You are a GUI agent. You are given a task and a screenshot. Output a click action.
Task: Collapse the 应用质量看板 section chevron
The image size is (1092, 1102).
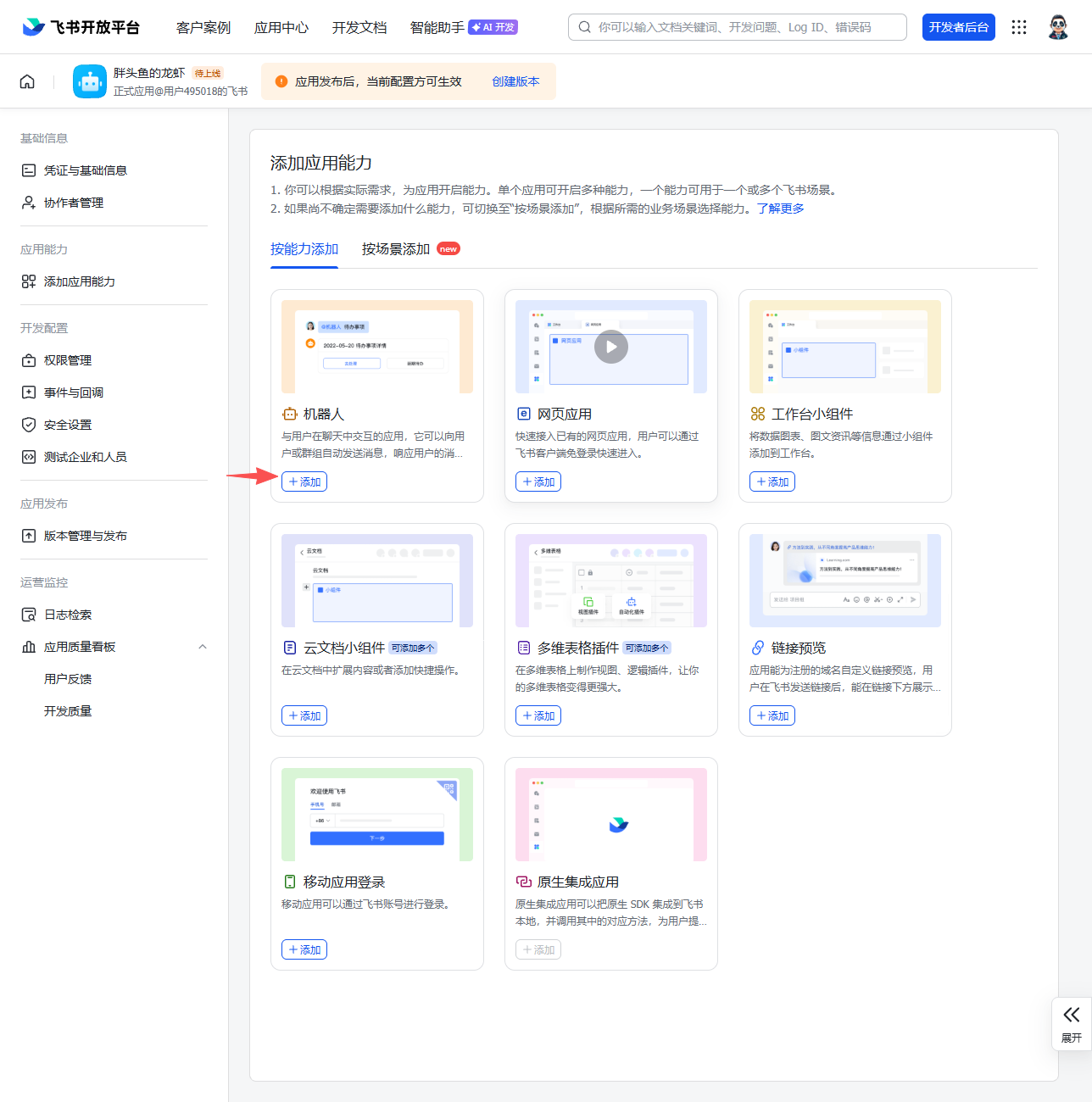pos(203,647)
